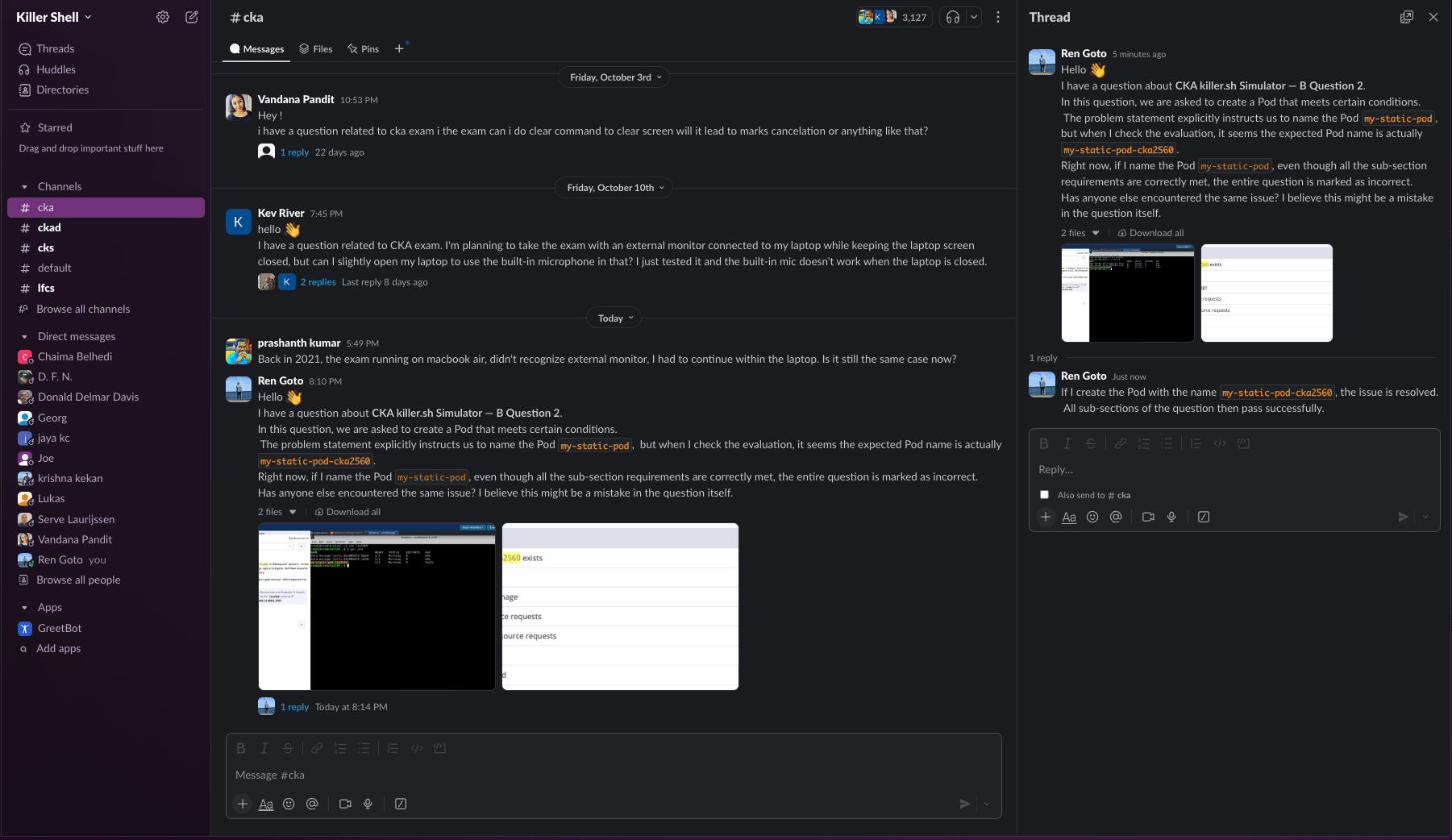Toggle strikethrough in channel message composer

[288, 748]
